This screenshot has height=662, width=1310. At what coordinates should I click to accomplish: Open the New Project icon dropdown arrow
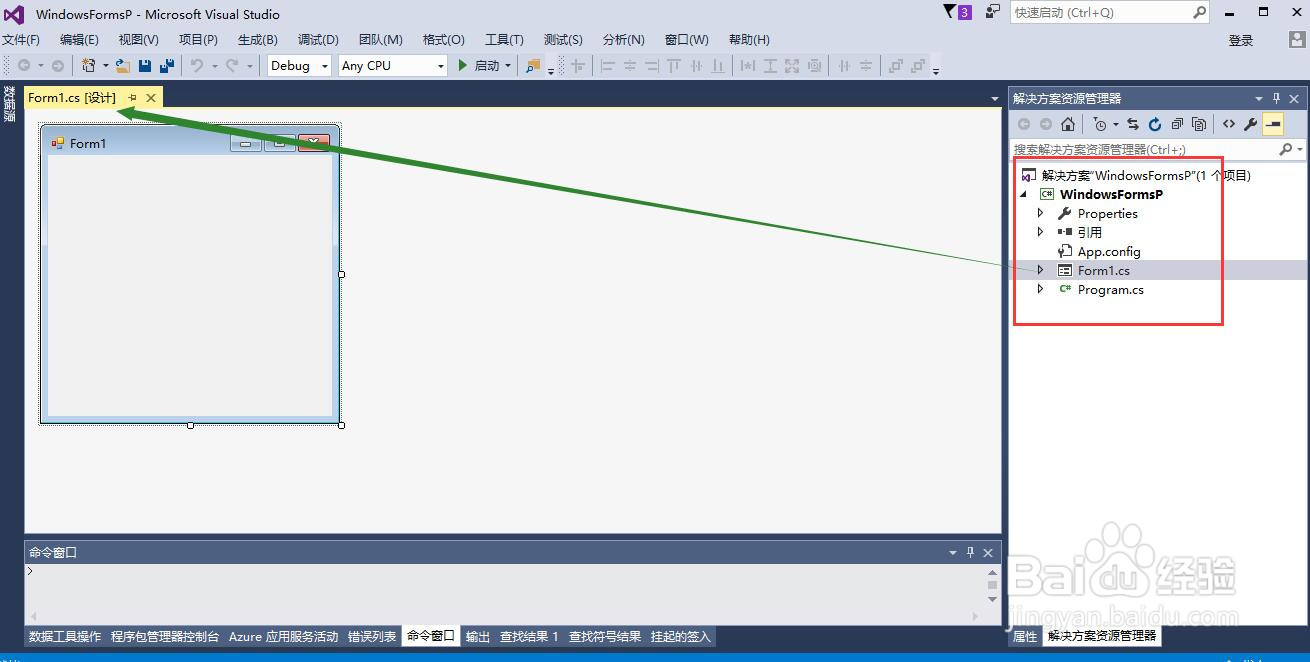[104, 66]
